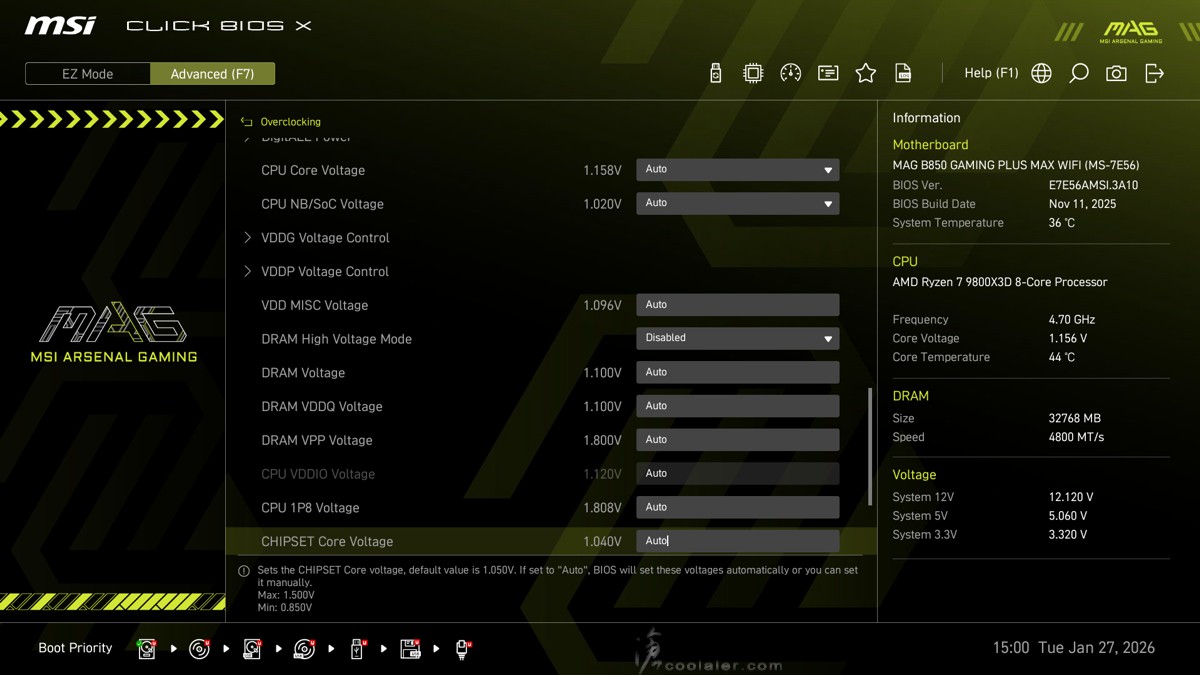This screenshot has height=675, width=1200.
Task: Click the globe language icon
Action: pyautogui.click(x=1041, y=73)
